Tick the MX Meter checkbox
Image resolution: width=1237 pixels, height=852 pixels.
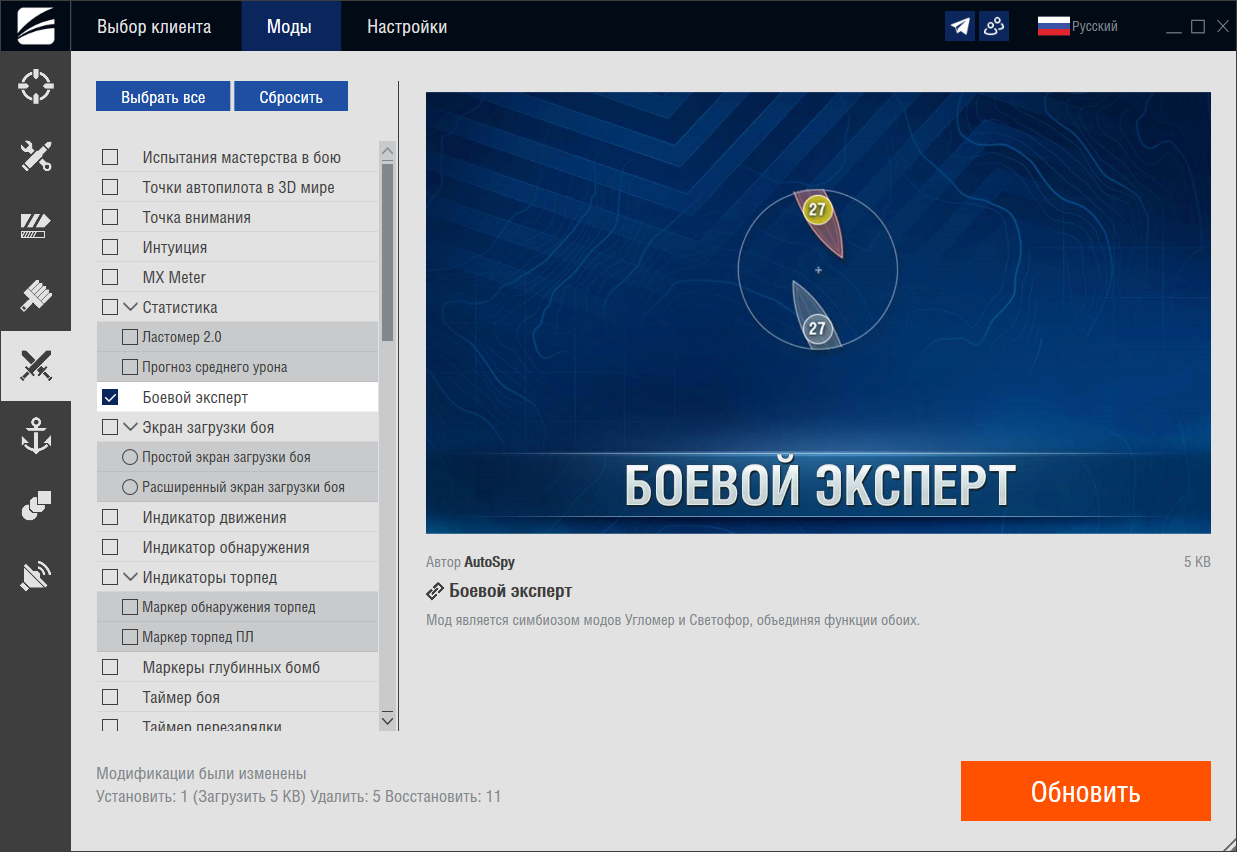110,277
